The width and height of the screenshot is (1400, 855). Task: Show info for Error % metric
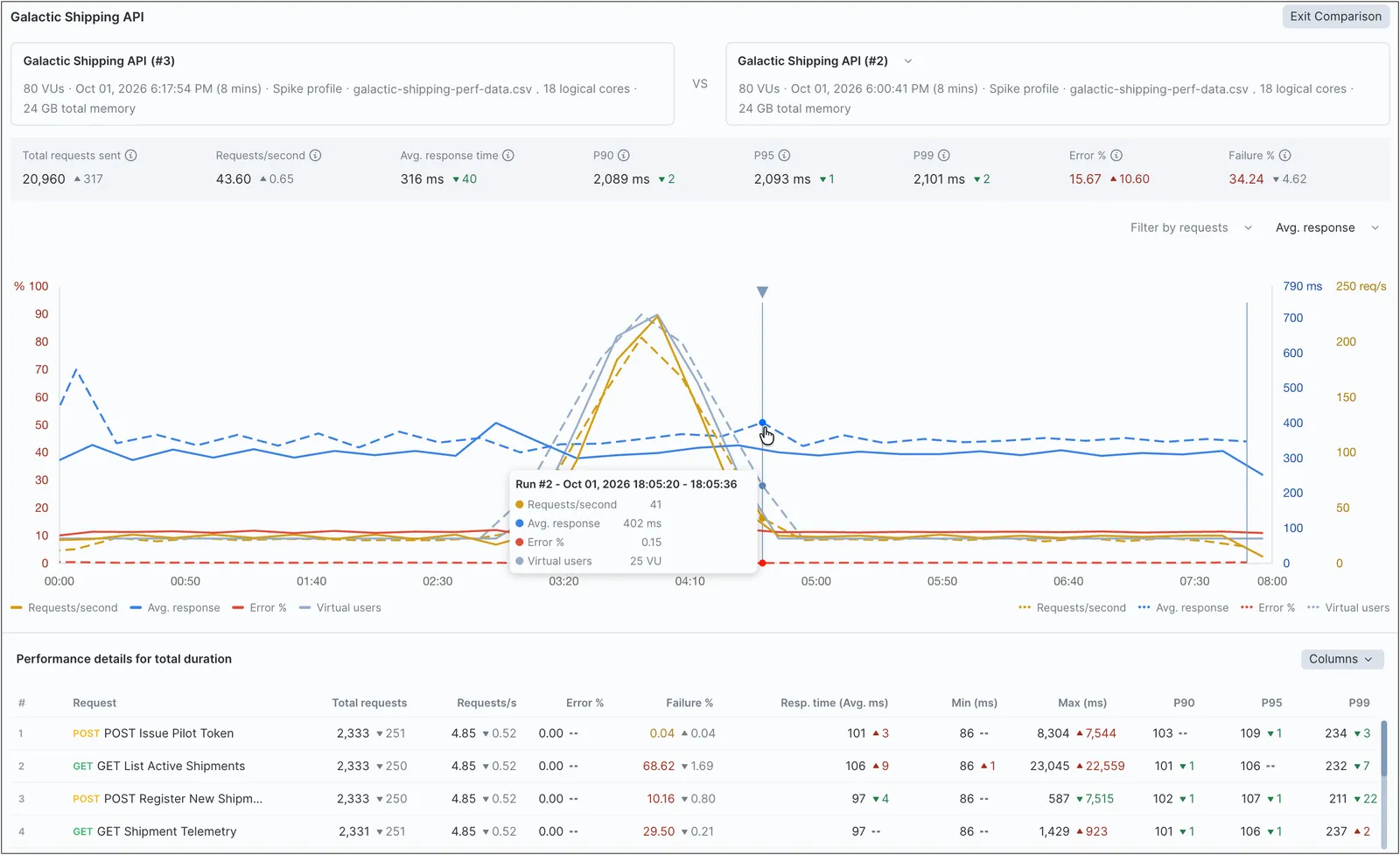[1116, 156]
